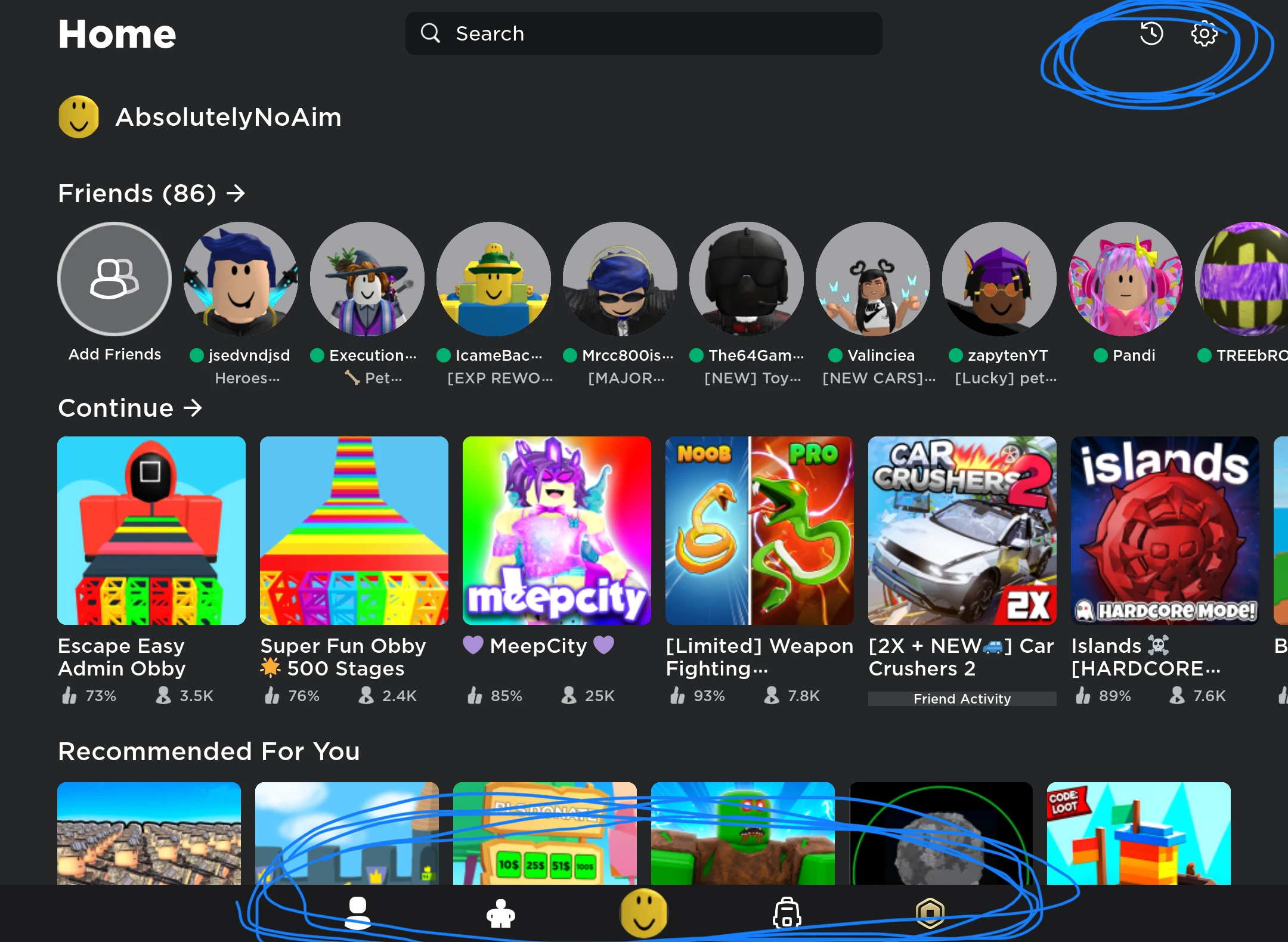
Task: Open Escape Easy Admin Obby game
Action: (151, 531)
